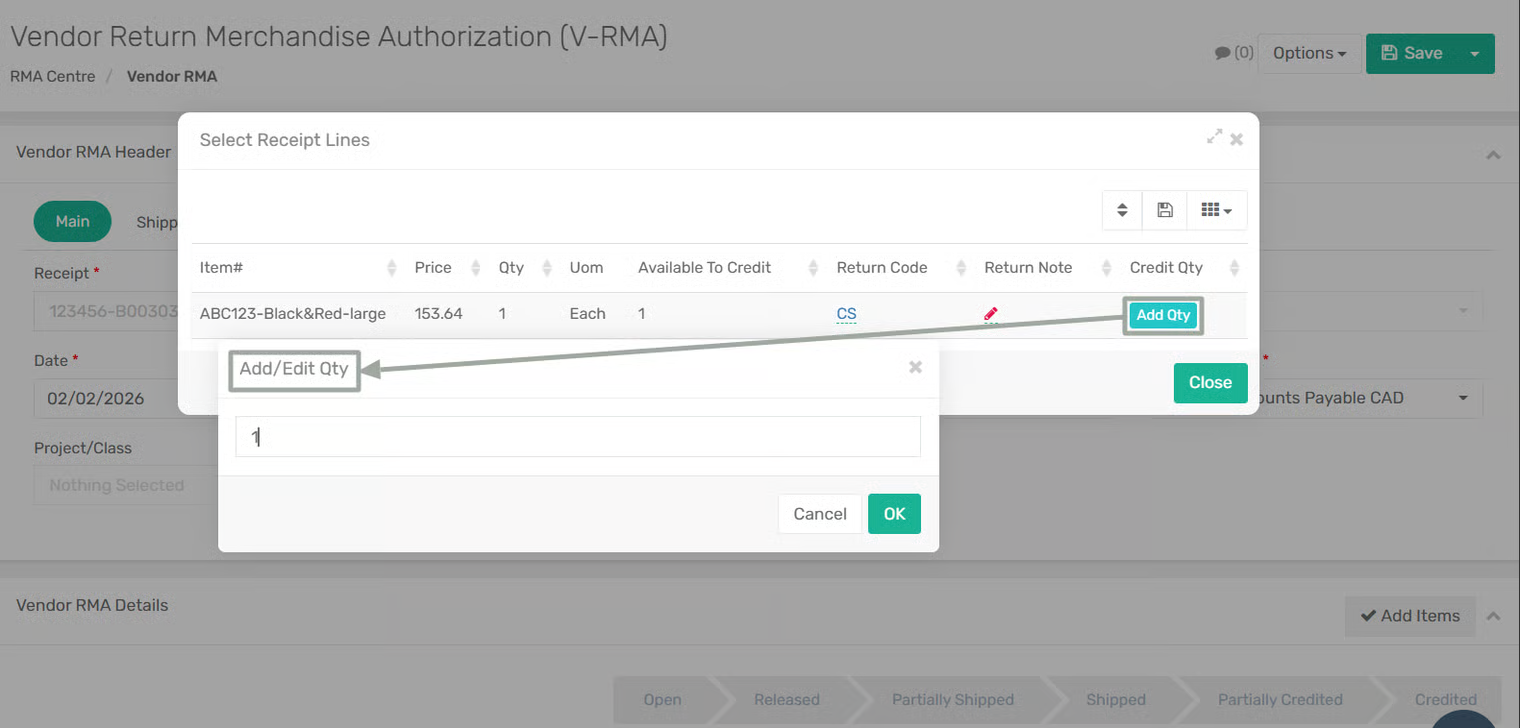Click the Cancel button
Image resolution: width=1520 pixels, height=728 pixels.
(x=819, y=514)
